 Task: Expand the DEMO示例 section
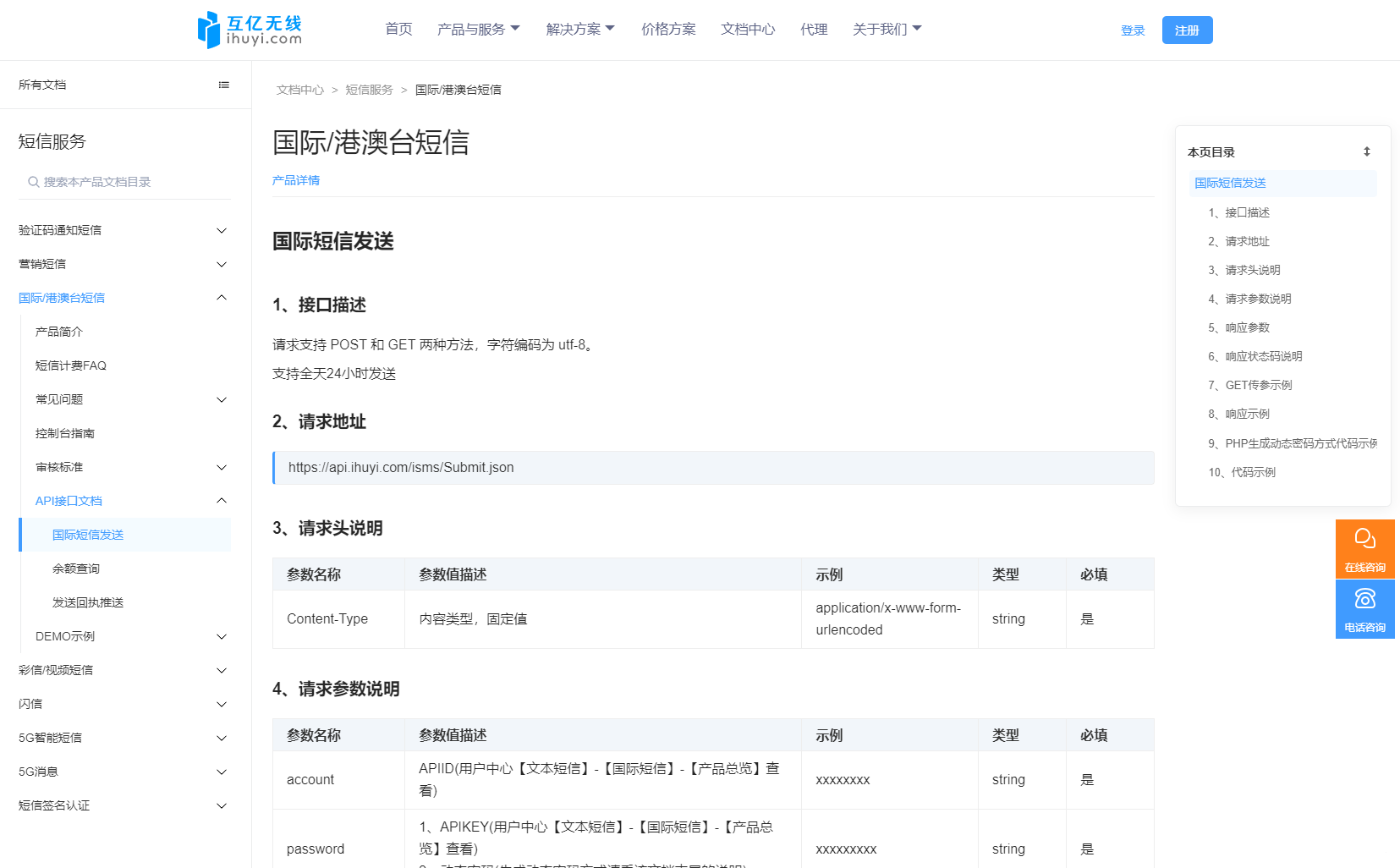(x=222, y=636)
